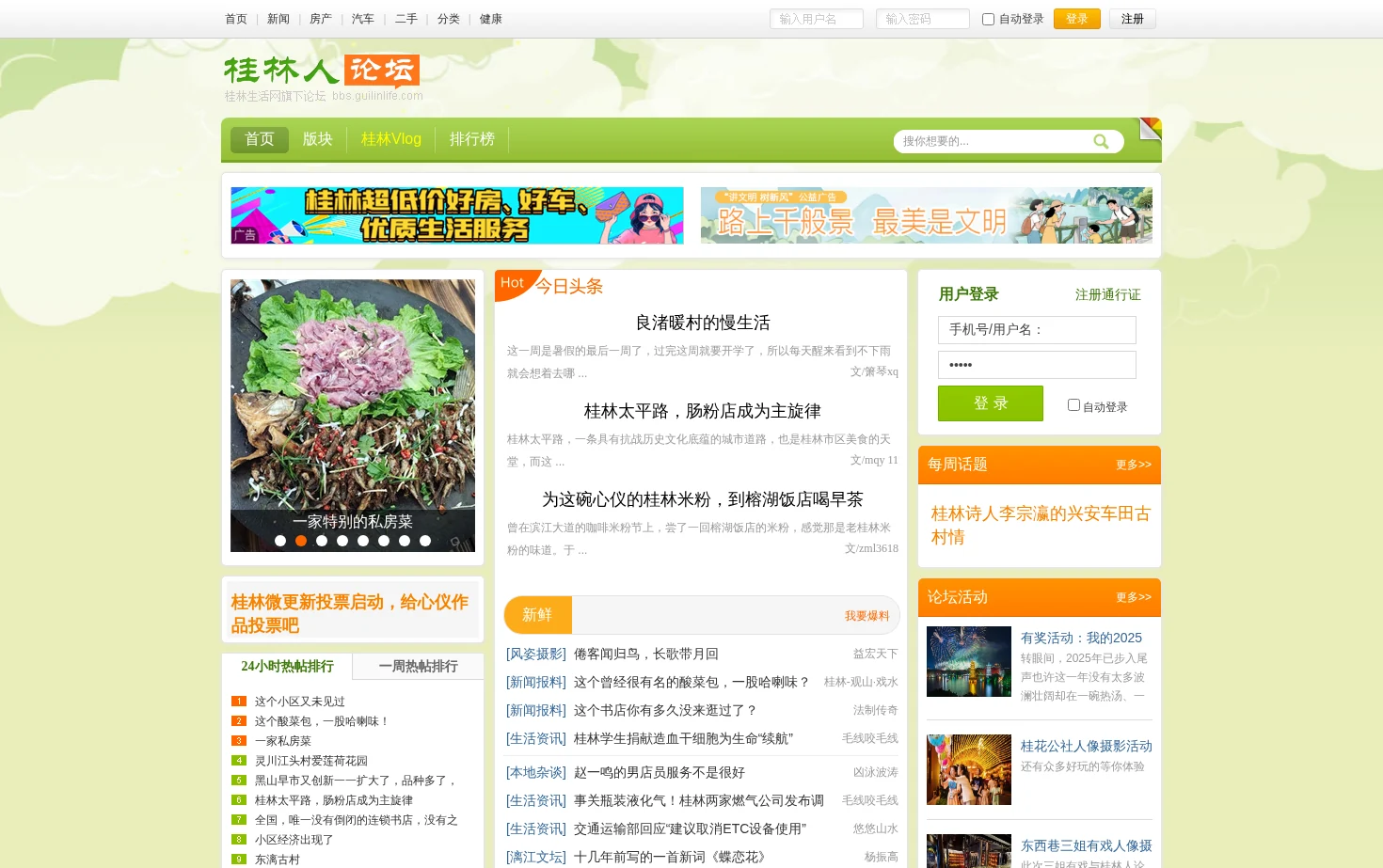
Task: Open the 桂林Vlog navigation tab
Action: [391, 139]
